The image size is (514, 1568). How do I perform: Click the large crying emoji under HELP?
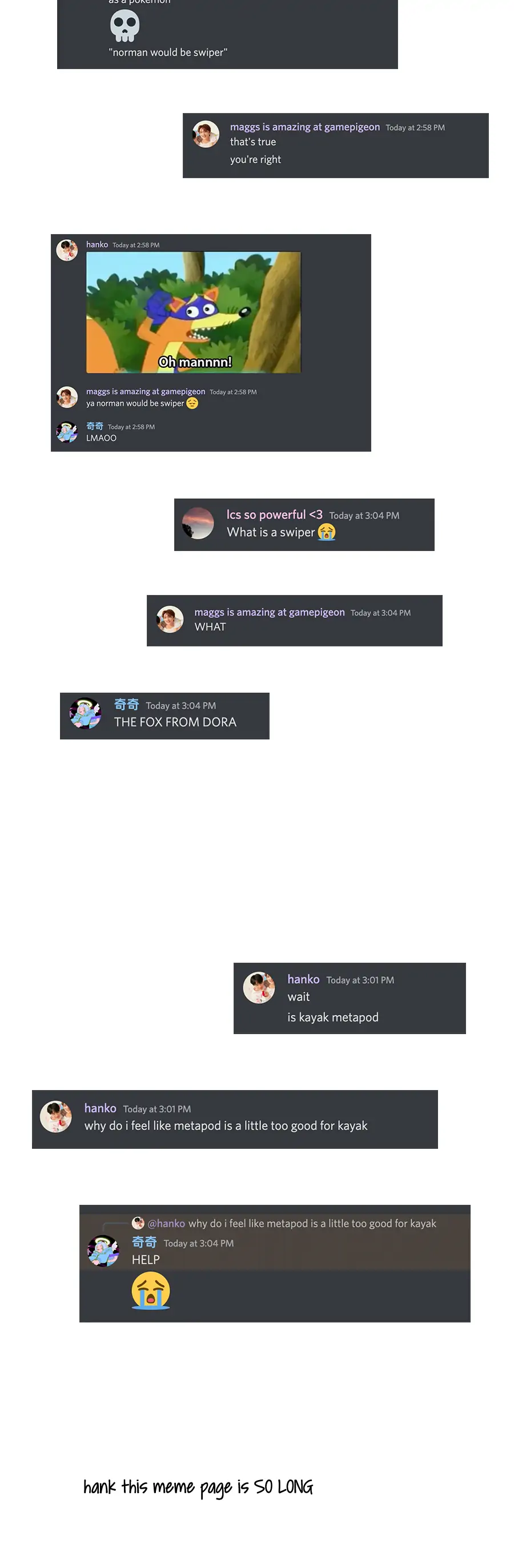[x=150, y=1290]
